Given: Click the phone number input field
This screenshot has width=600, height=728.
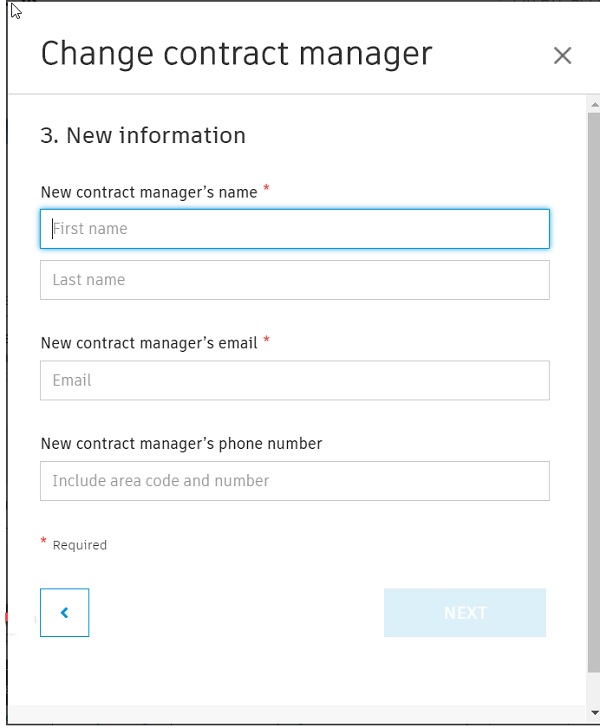Looking at the screenshot, I should 295,481.
